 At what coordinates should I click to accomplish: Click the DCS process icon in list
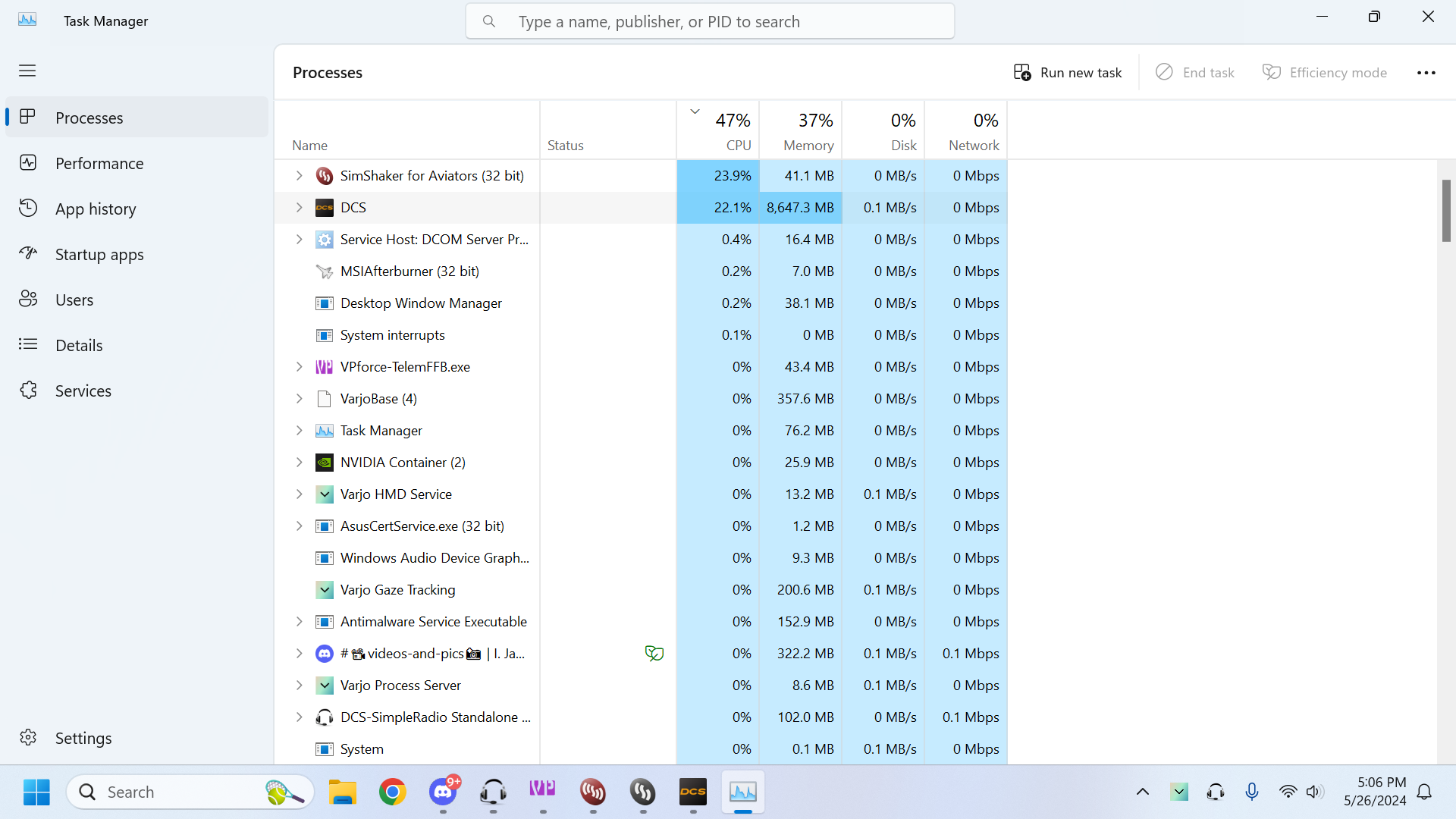(x=325, y=208)
